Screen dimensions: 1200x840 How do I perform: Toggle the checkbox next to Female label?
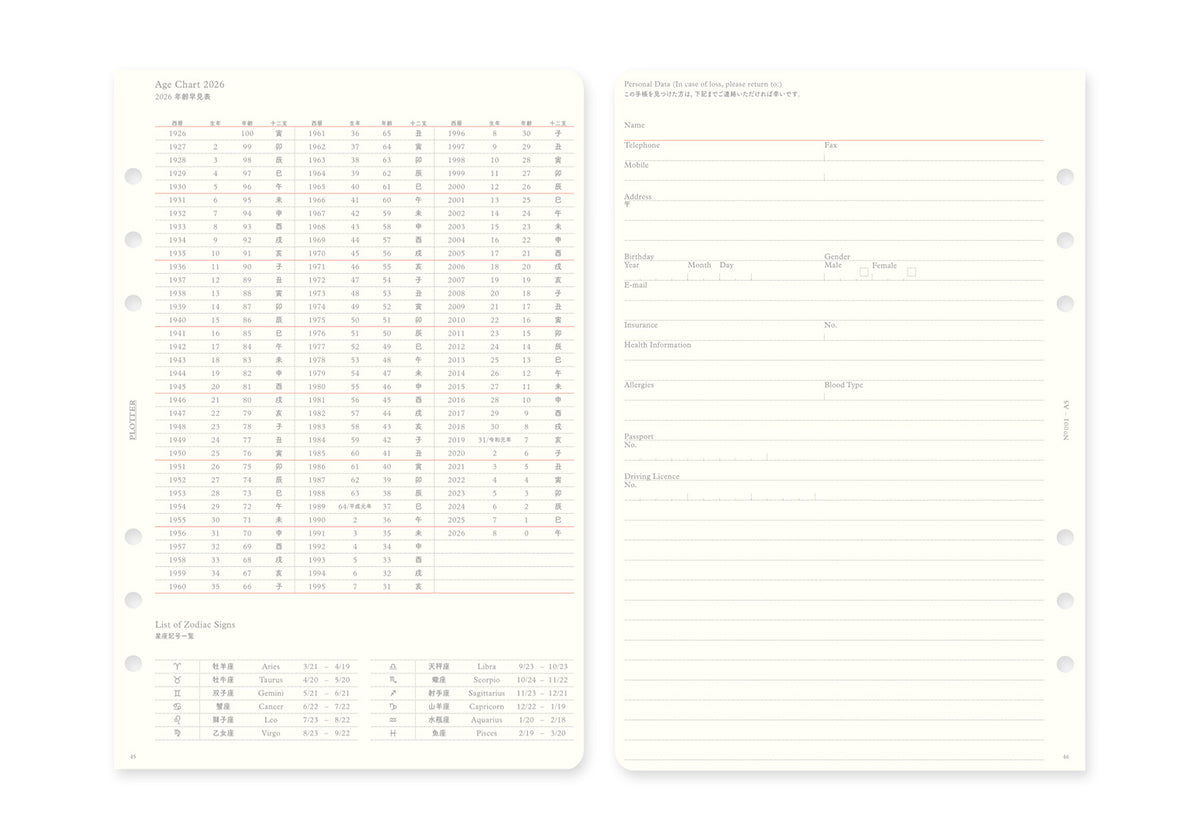pyautogui.click(x=911, y=271)
